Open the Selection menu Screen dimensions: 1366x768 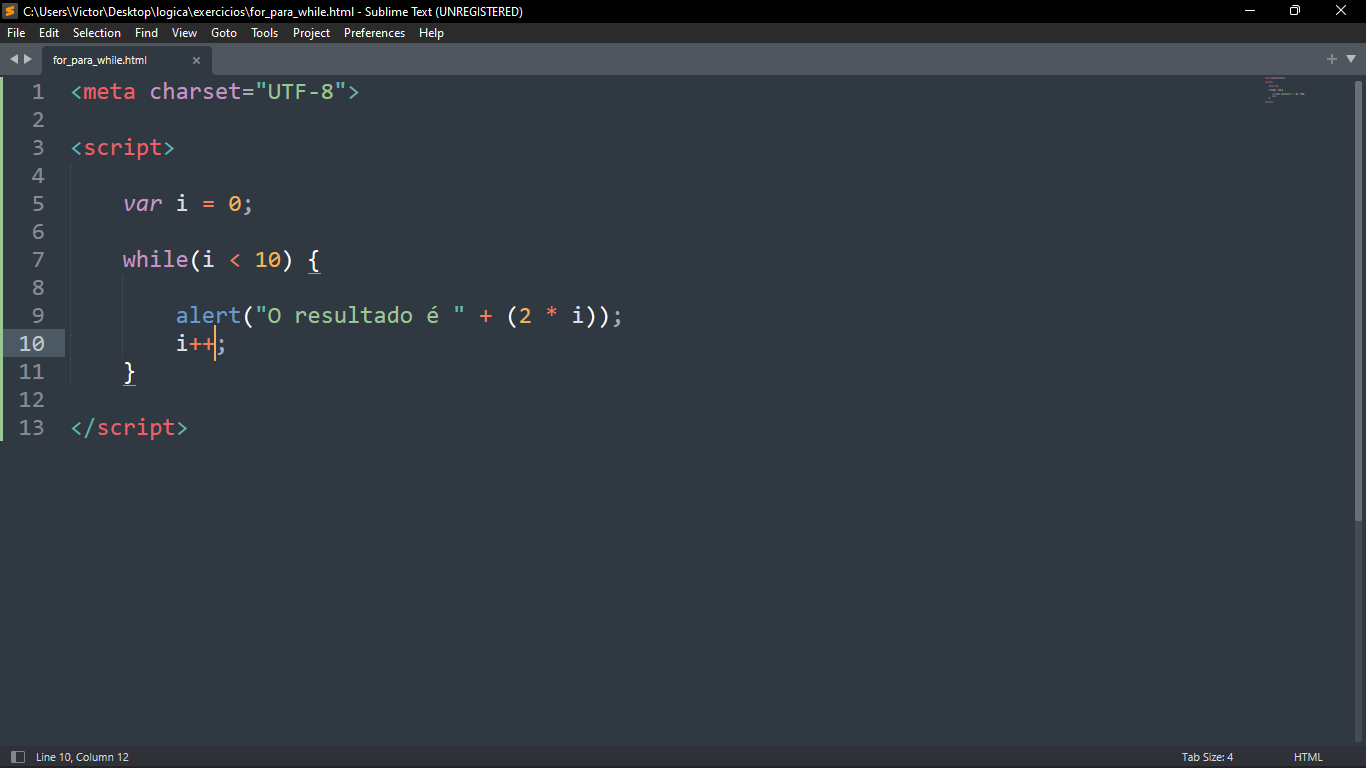click(x=97, y=33)
